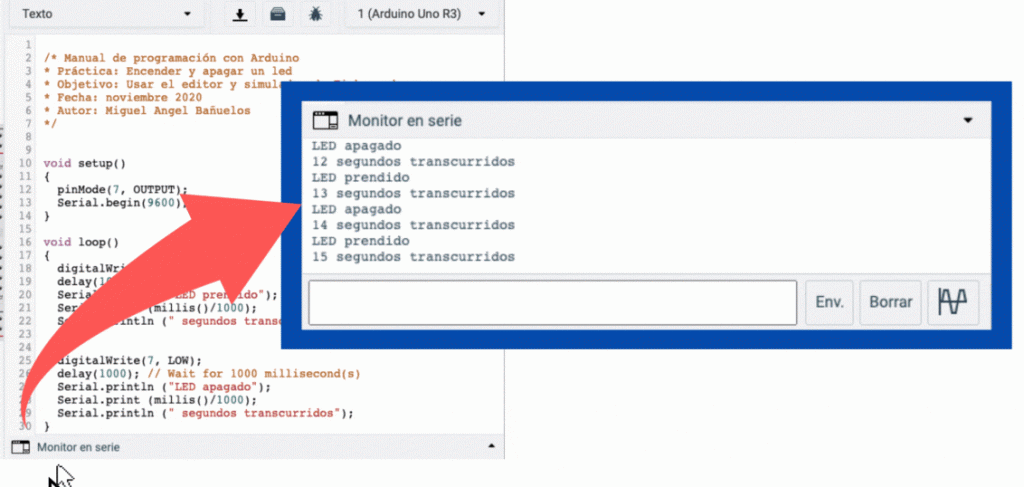This screenshot has height=487, width=1024.
Task: Place cursor on the pinMode(7, OUTPUT) line
Action: 121,189
